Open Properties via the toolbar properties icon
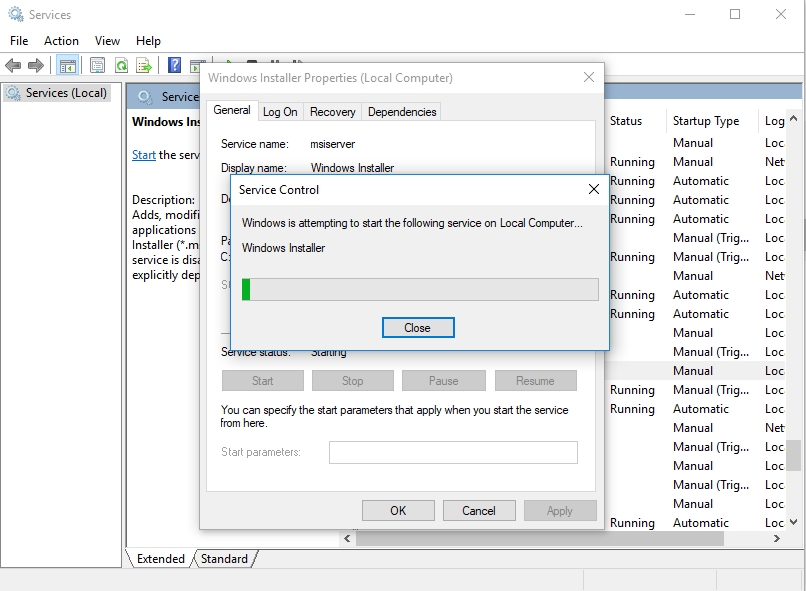 [97, 65]
